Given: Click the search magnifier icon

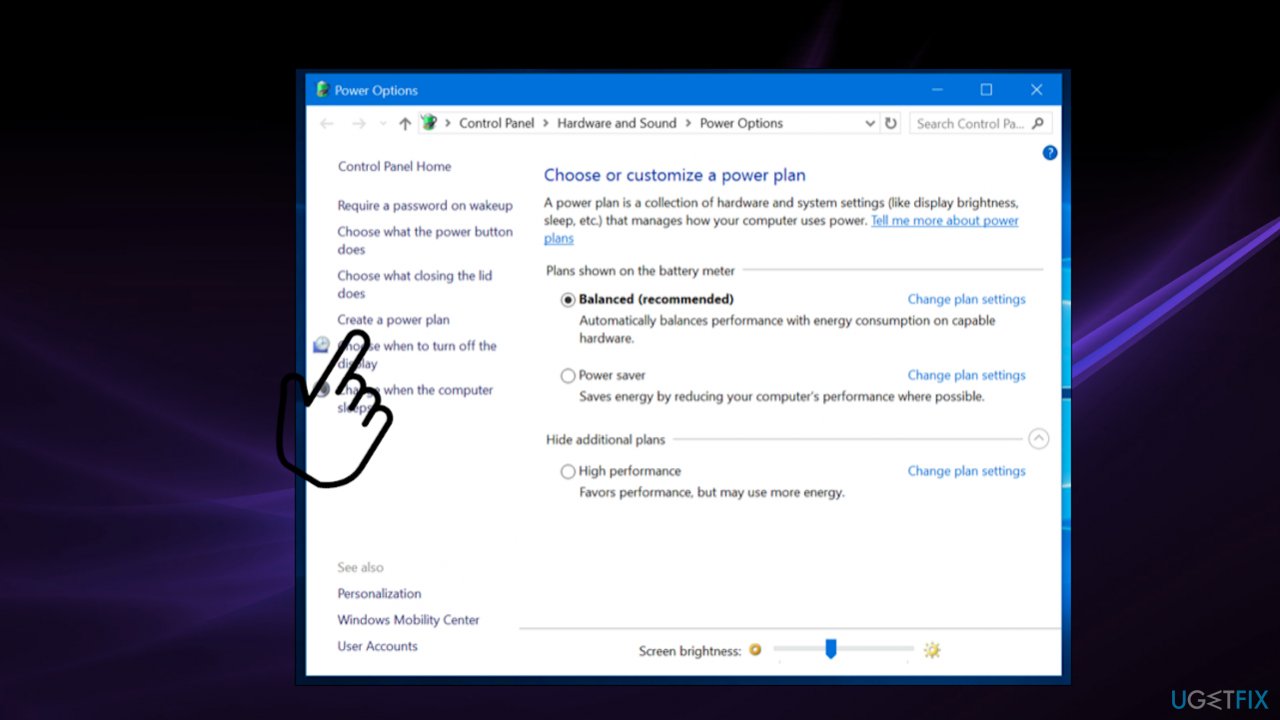Looking at the screenshot, I should [x=1038, y=123].
